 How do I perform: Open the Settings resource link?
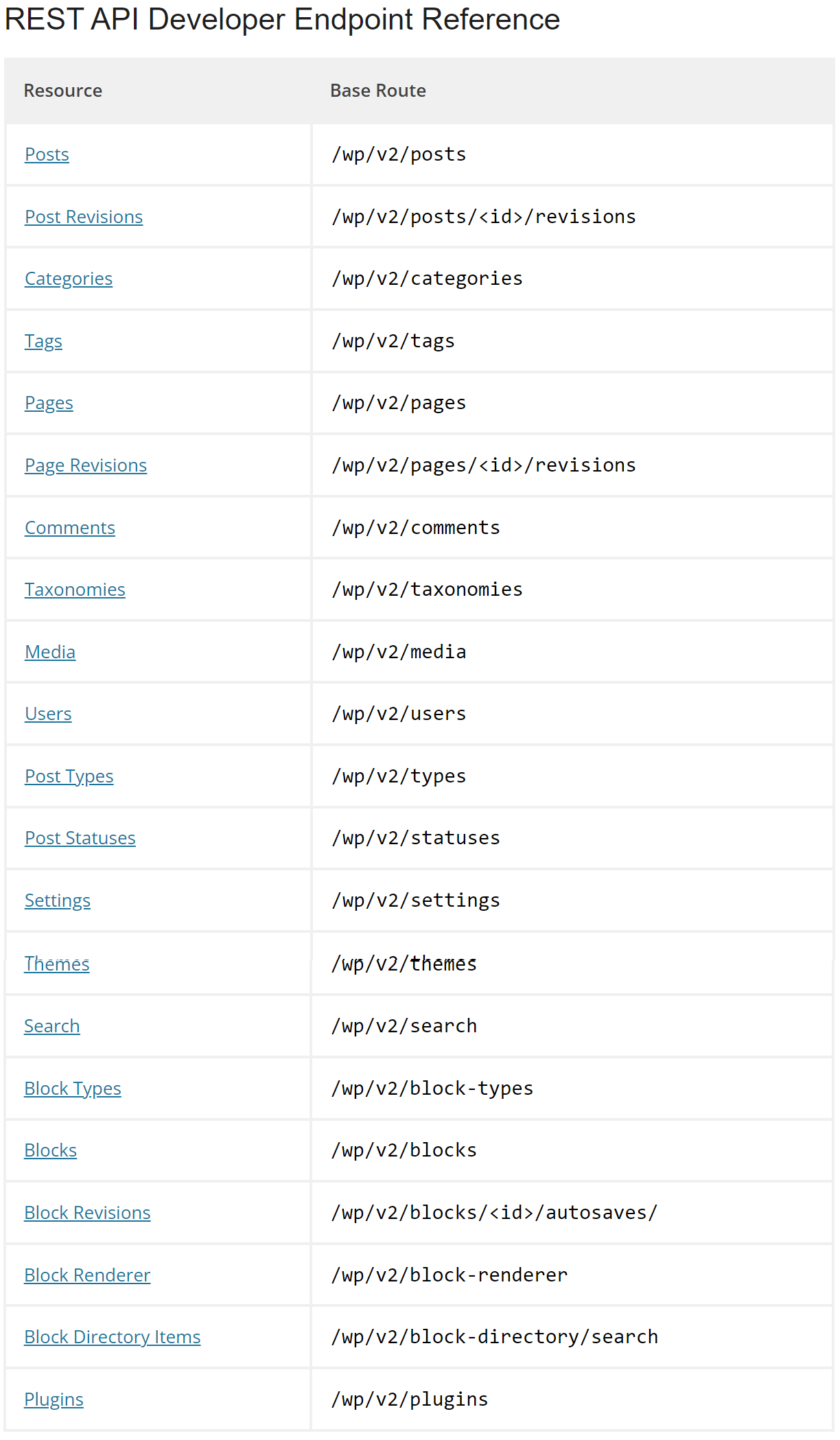[x=58, y=901]
